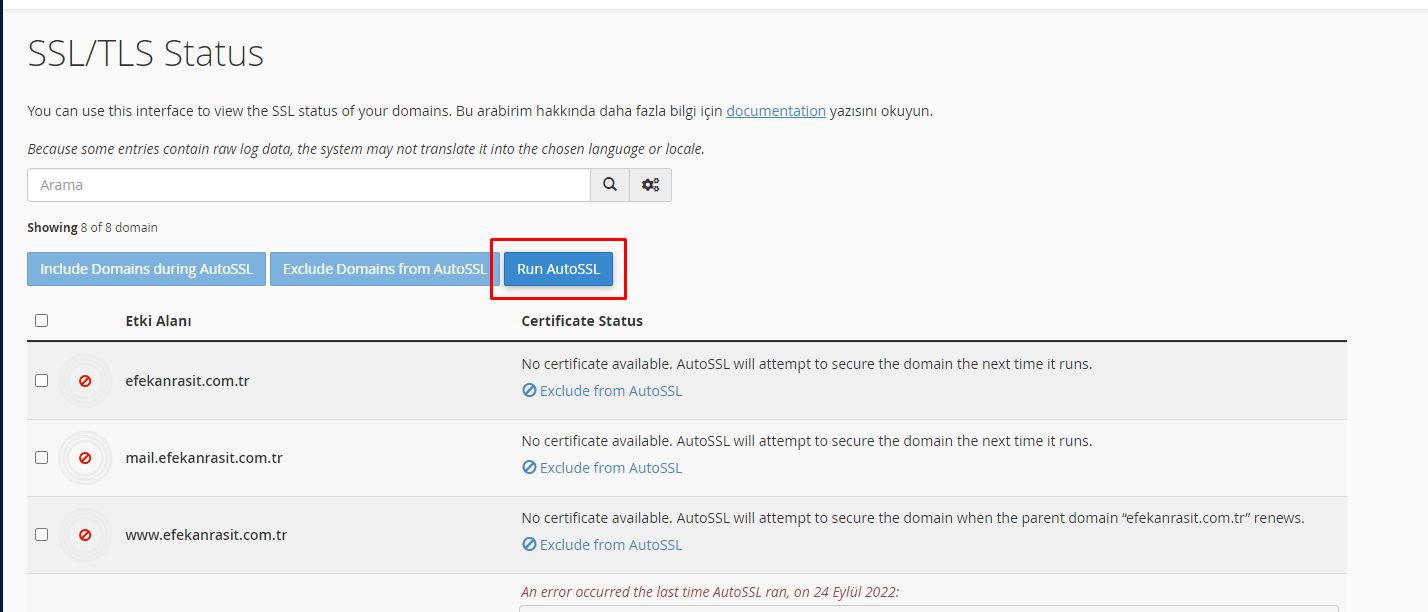Toggle the select-all checkbox in the table header
Viewport: 1428px width, 612px height.
click(41, 320)
